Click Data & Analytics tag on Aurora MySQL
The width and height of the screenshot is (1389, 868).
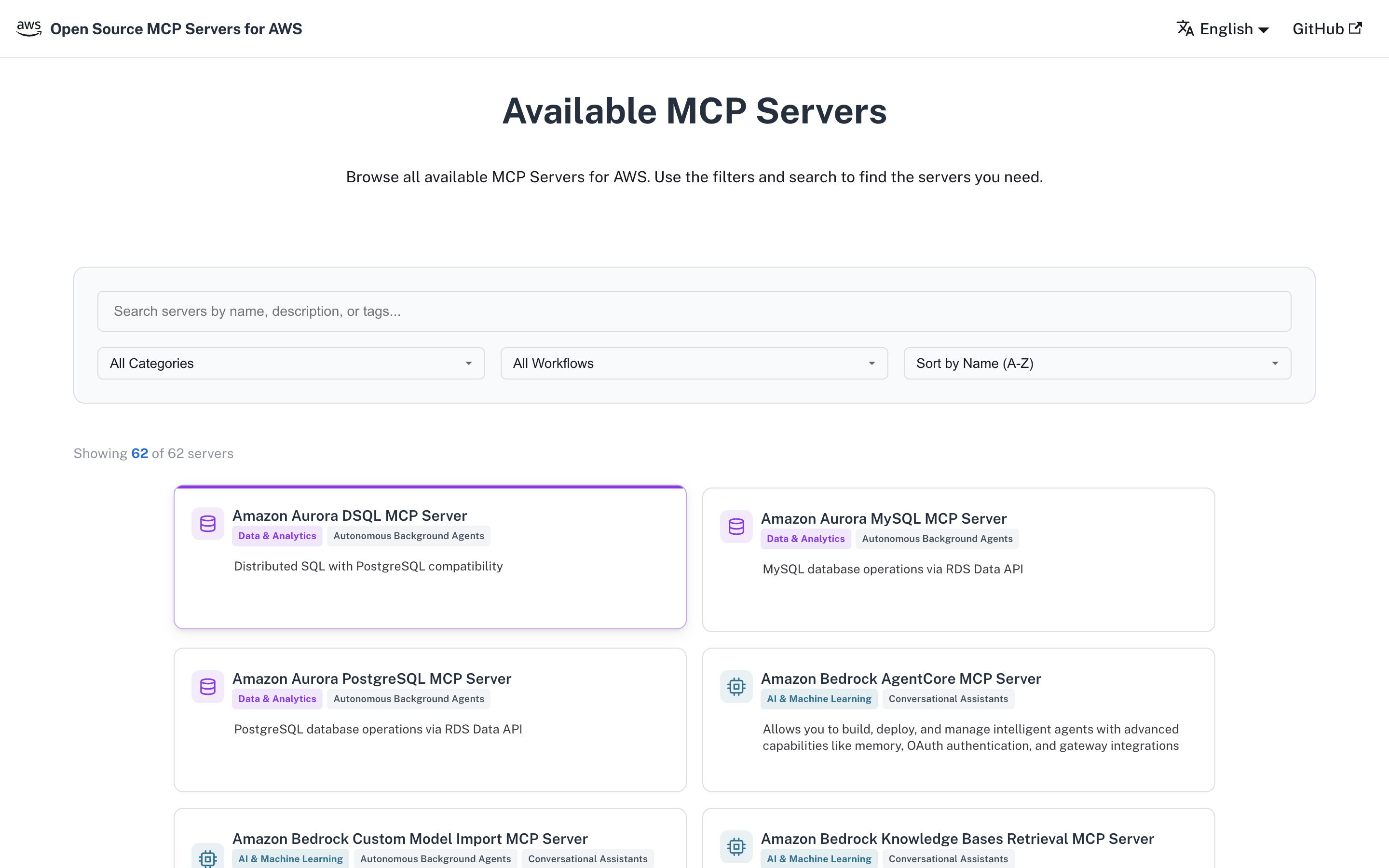tap(806, 539)
